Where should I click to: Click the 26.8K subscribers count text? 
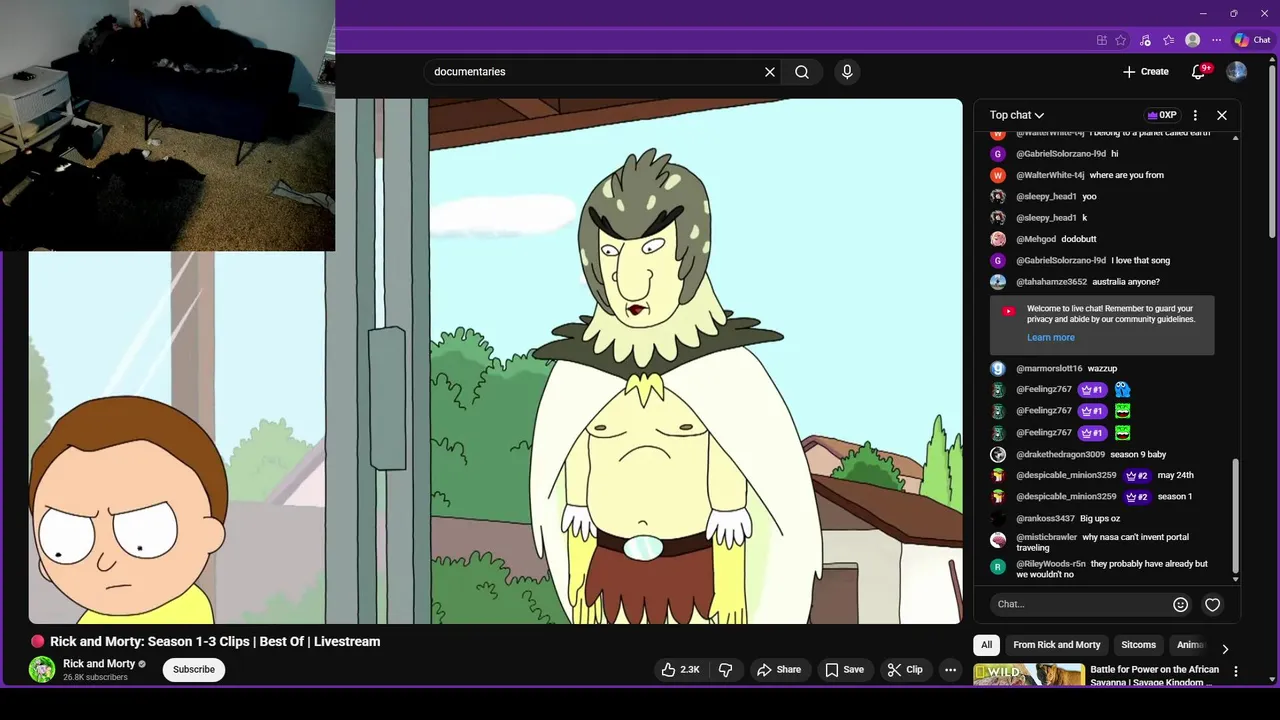coord(95,678)
